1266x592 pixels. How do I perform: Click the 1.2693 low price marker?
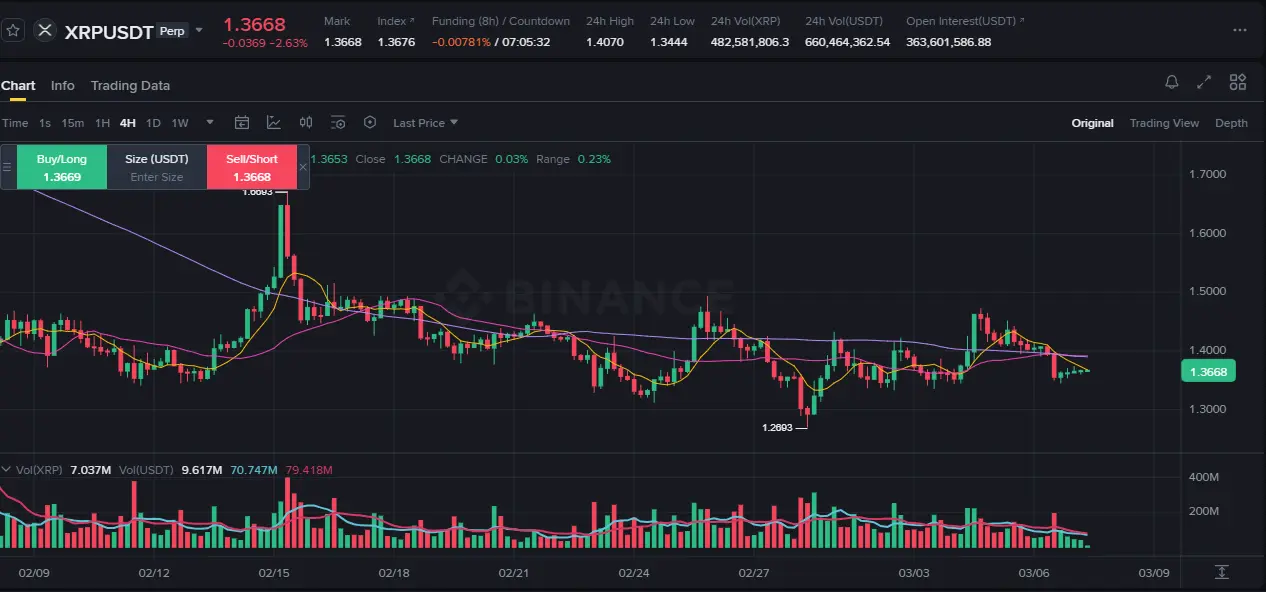(778, 427)
